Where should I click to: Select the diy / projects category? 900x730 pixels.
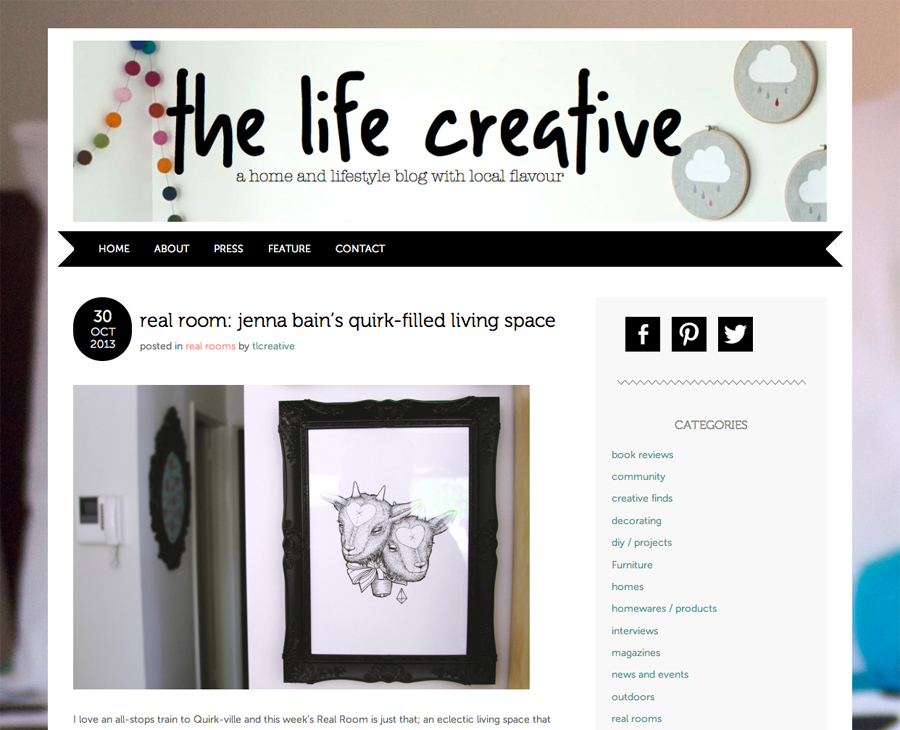[x=642, y=542]
